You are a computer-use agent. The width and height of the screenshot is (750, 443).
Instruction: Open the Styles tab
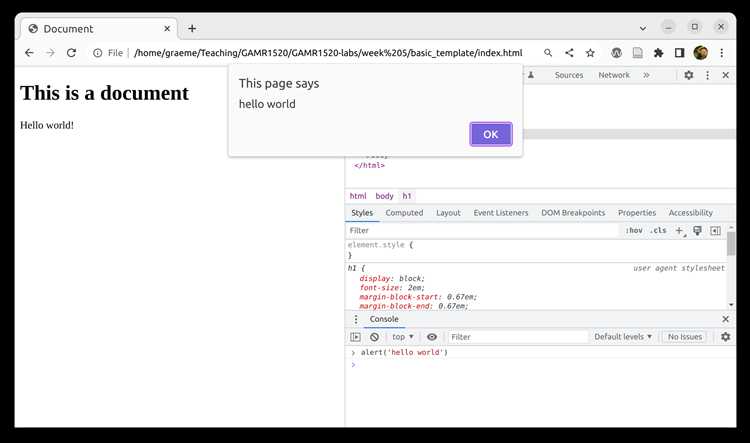click(362, 213)
